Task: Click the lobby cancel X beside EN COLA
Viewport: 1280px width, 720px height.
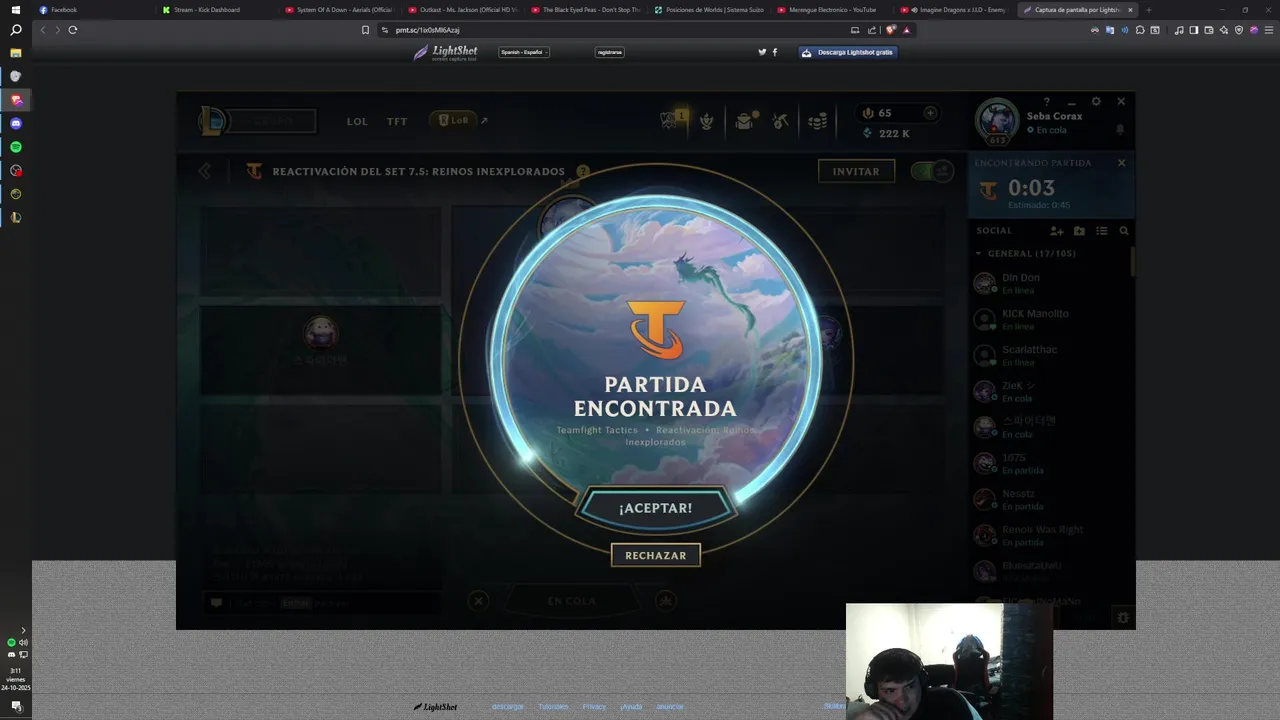Action: coord(479,601)
